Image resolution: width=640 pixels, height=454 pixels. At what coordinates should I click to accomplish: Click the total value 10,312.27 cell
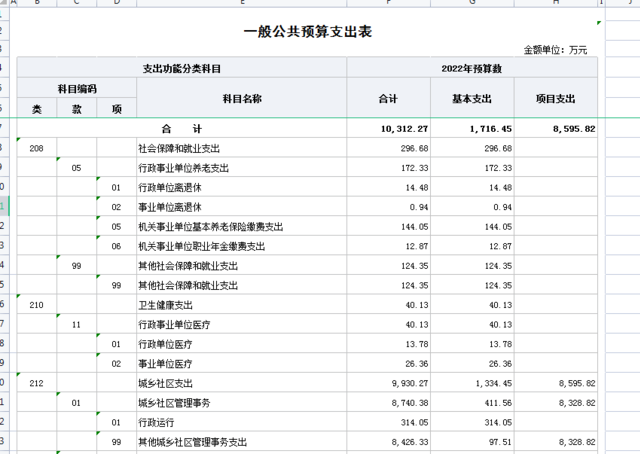click(388, 129)
